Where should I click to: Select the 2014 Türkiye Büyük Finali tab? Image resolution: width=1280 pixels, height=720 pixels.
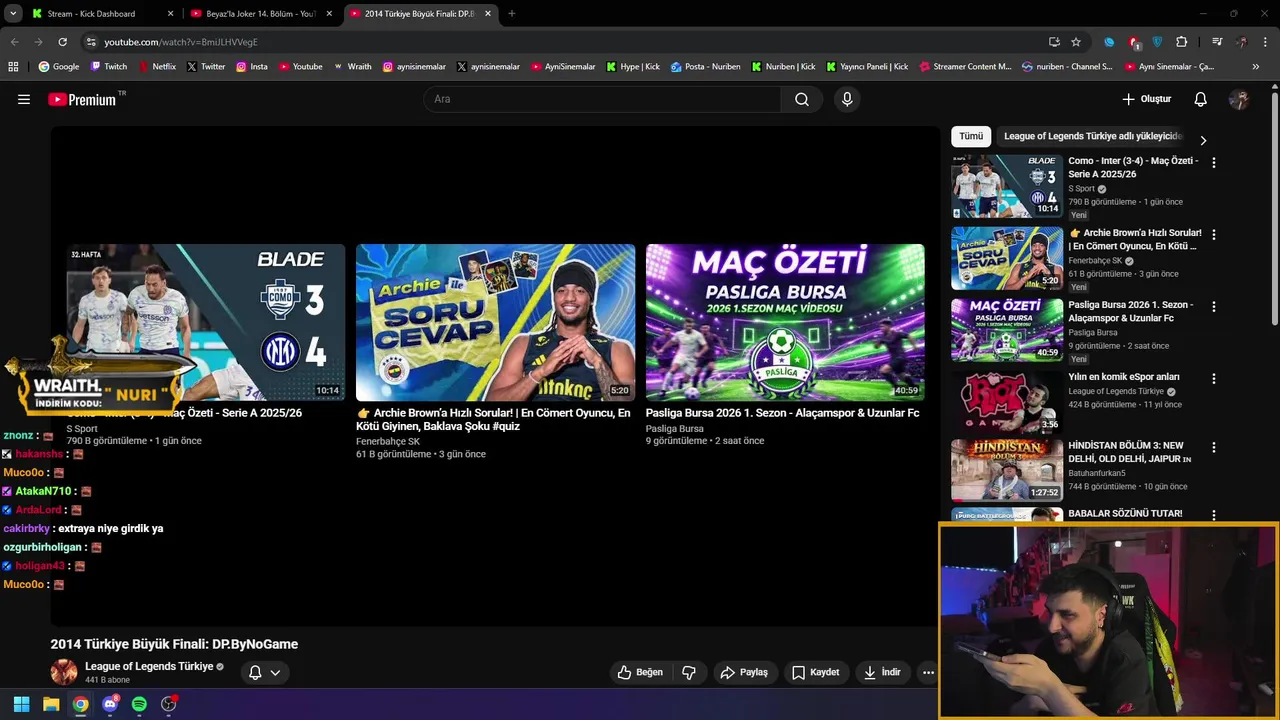[420, 14]
